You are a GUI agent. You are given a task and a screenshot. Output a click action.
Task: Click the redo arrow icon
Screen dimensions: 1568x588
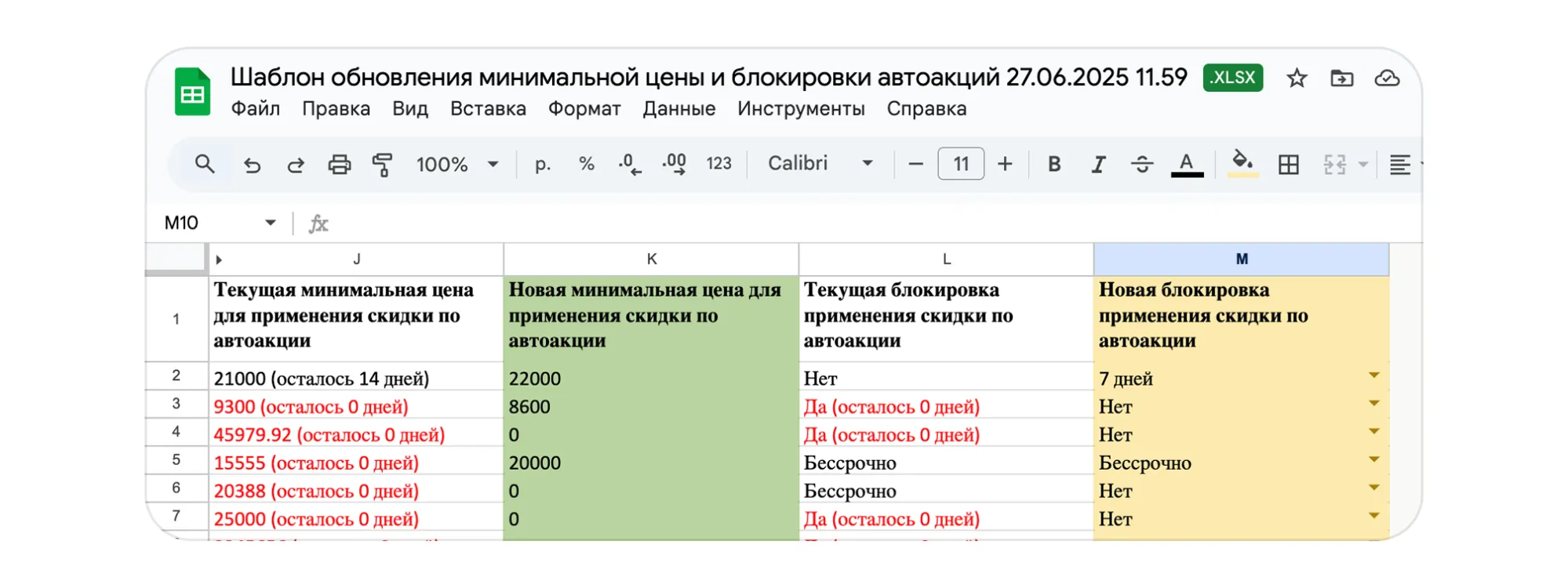[x=296, y=165]
